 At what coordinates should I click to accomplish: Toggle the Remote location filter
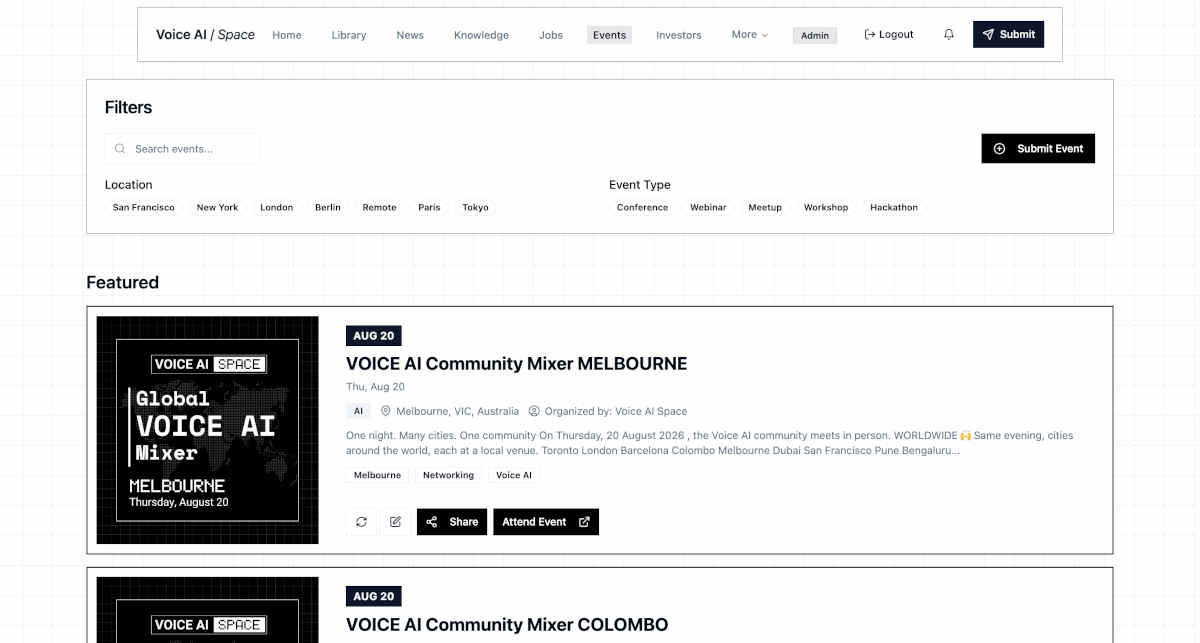(x=379, y=208)
